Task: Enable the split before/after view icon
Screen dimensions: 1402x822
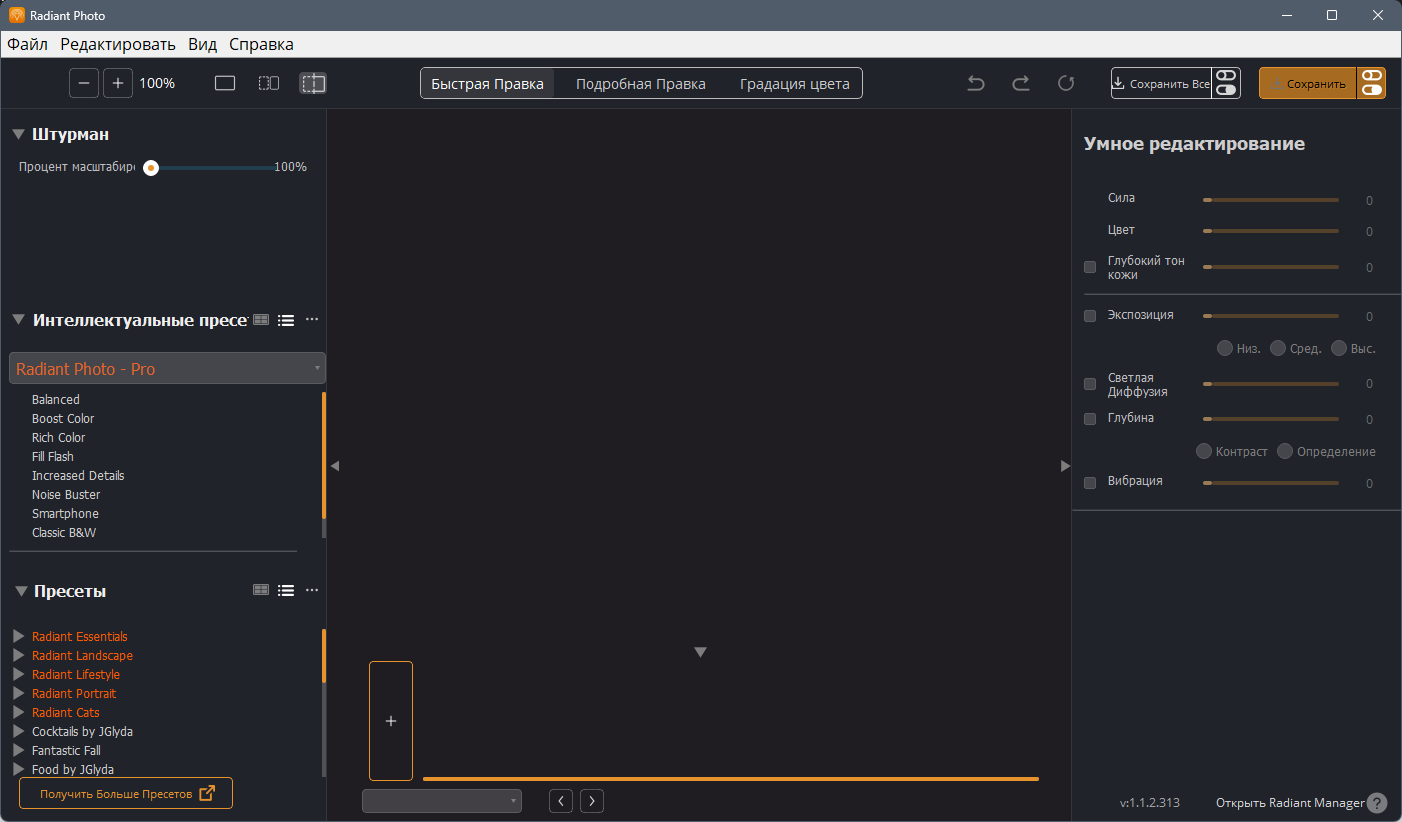Action: tap(312, 83)
